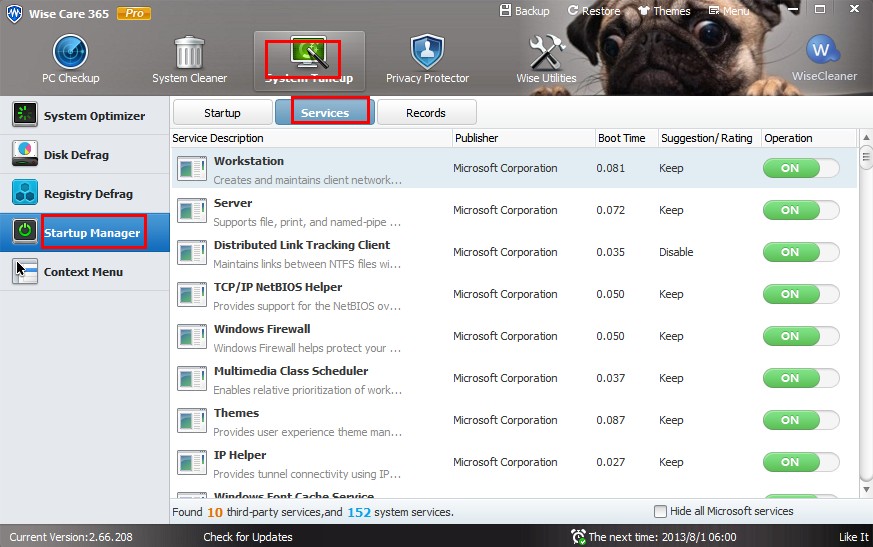873x547 pixels.
Task: Select Disk Defrag sidebar icon
Action: tap(25, 154)
